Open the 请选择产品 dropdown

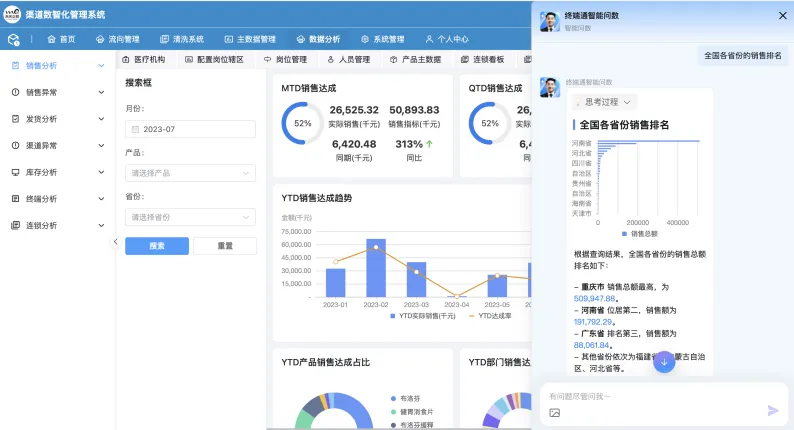(190, 173)
